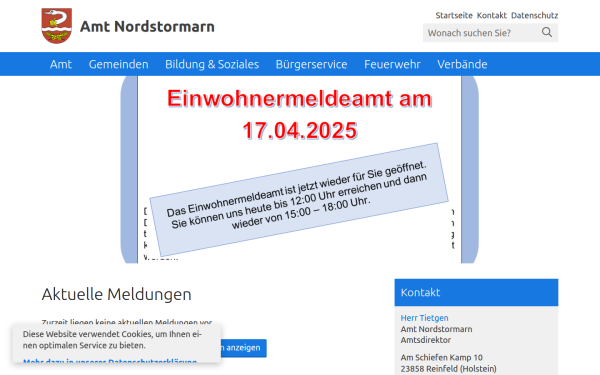Image resolution: width=600 pixels, height=375 pixels.
Task: Click the 'anzeigen' button
Action: 243,348
